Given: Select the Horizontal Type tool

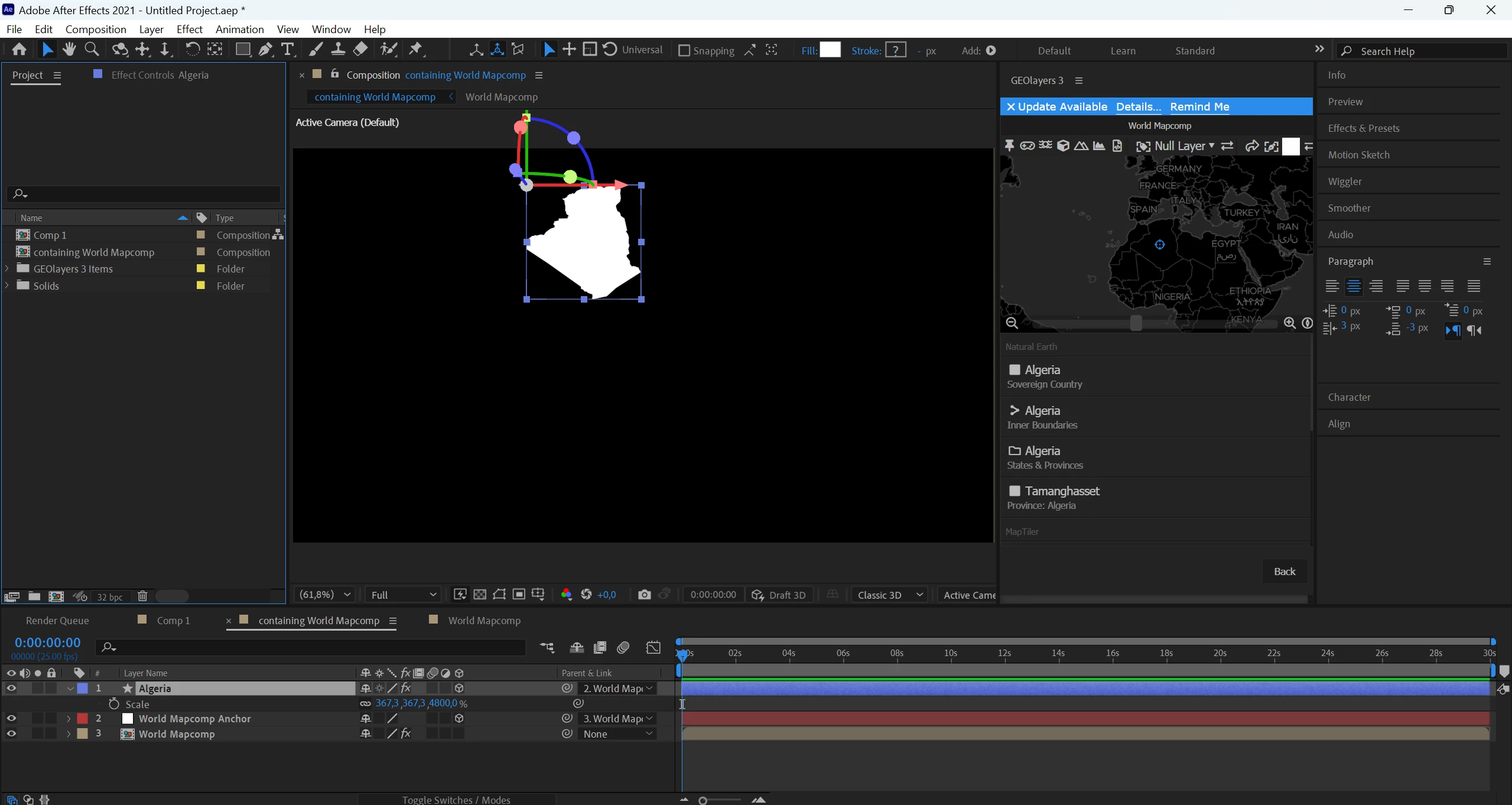Looking at the screenshot, I should pos(288,50).
